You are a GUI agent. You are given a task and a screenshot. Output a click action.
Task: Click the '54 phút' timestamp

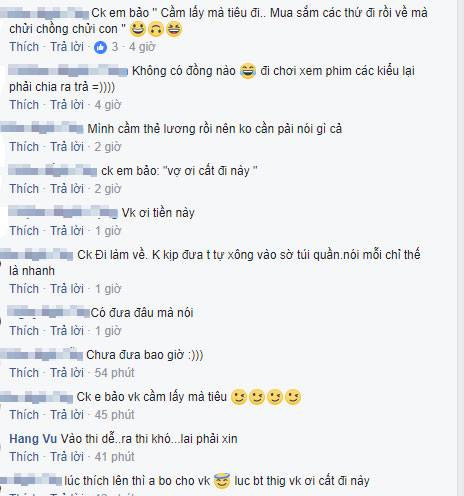pos(114,373)
